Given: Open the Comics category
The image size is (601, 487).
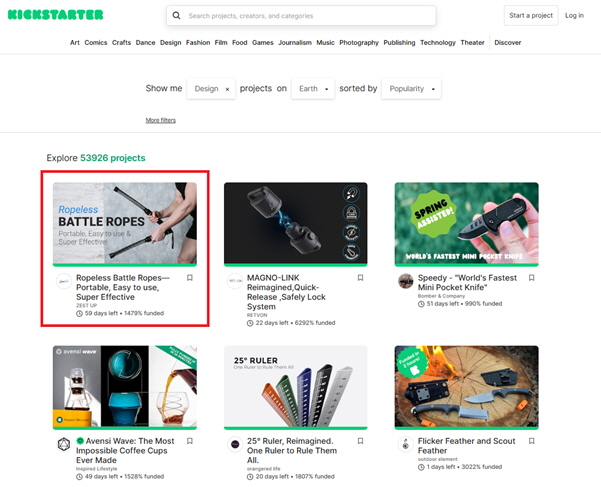Looking at the screenshot, I should pyautogui.click(x=96, y=43).
